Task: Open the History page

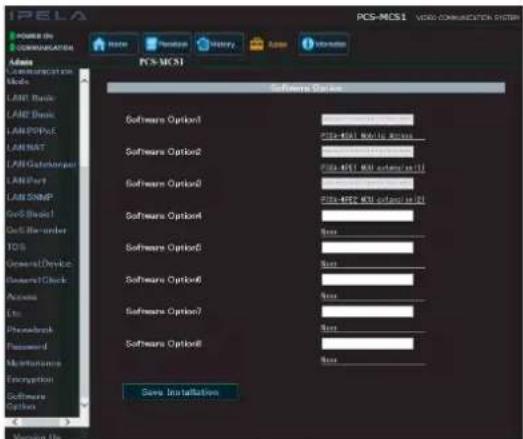Action: click(218, 44)
